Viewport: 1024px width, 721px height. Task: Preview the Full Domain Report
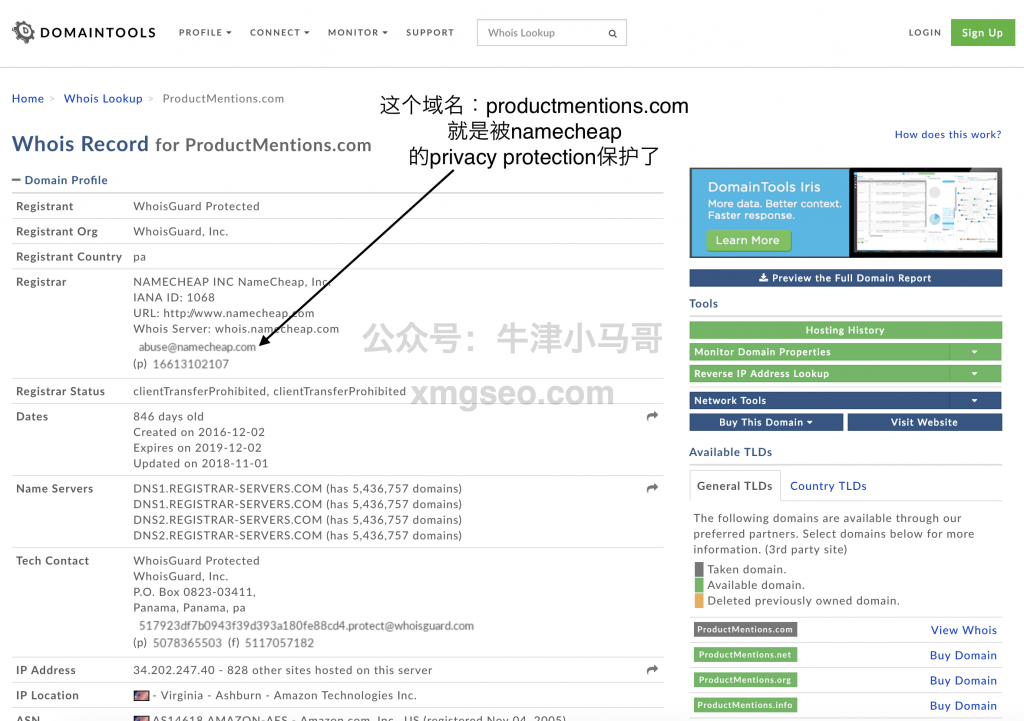click(845, 278)
